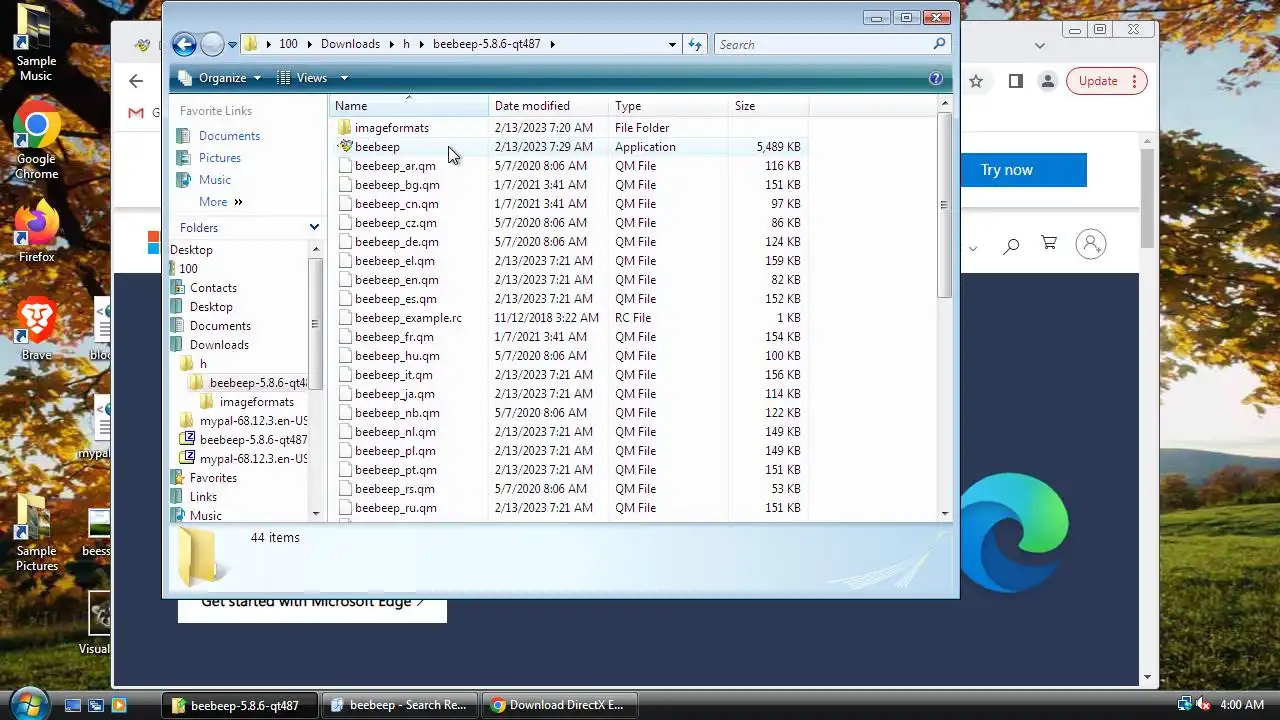
Task: Sort by Date modified column header
Action: pos(548,106)
